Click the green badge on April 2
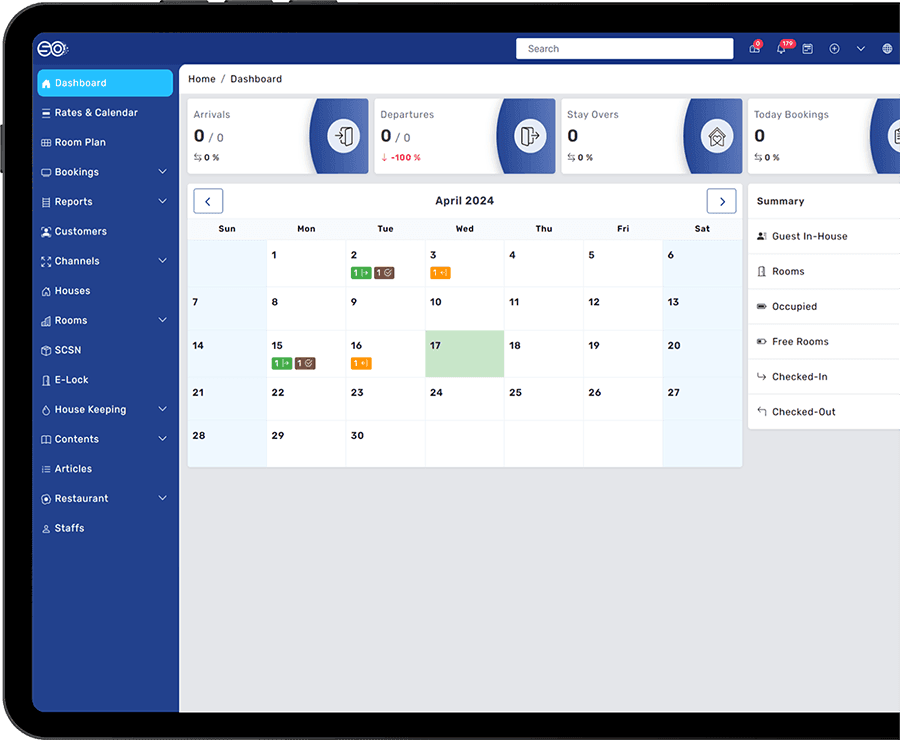 point(361,273)
